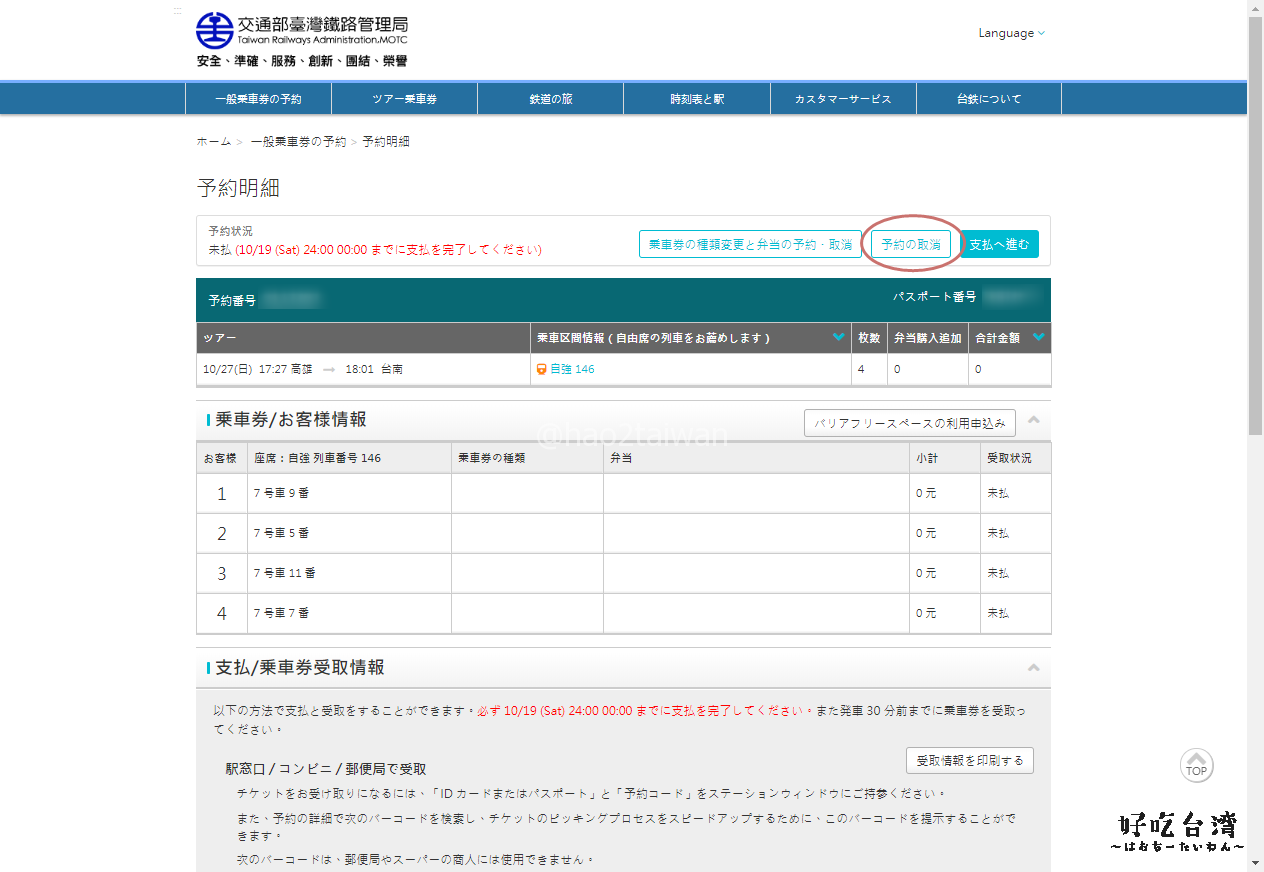Click the TOP scroll-to-top icon
The image size is (1264, 872).
[1196, 766]
